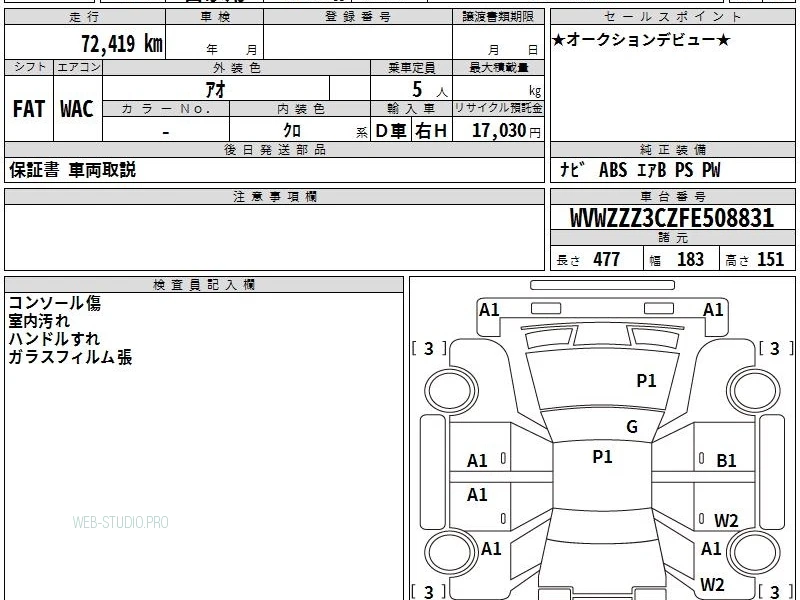Image resolution: width=800 pixels, height=600 pixels.
Task: Select the 検査員記入欄 header
Action: pos(204,285)
